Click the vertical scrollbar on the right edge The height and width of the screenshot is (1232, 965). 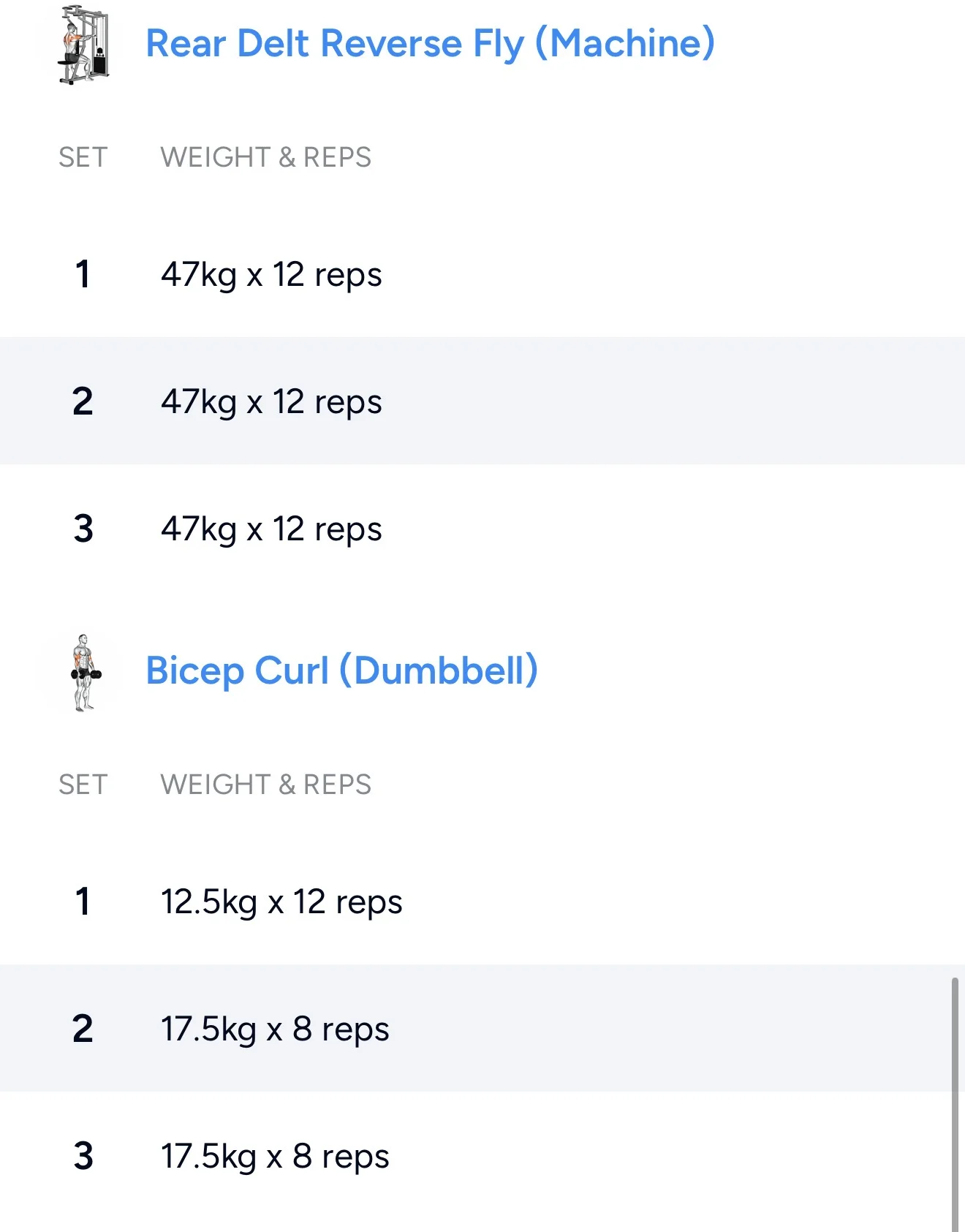(x=955, y=1104)
